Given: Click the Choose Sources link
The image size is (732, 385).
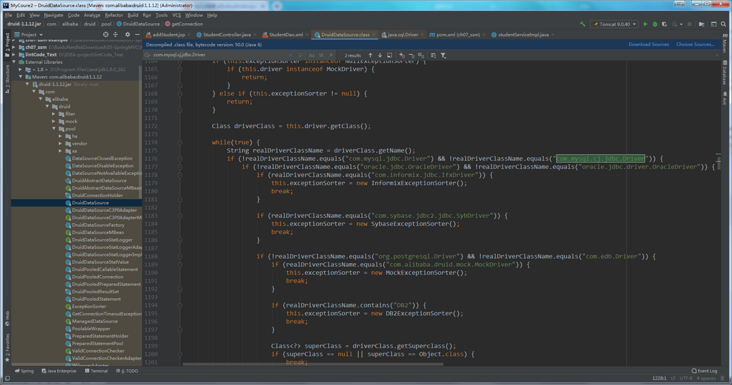Looking at the screenshot, I should 695,44.
